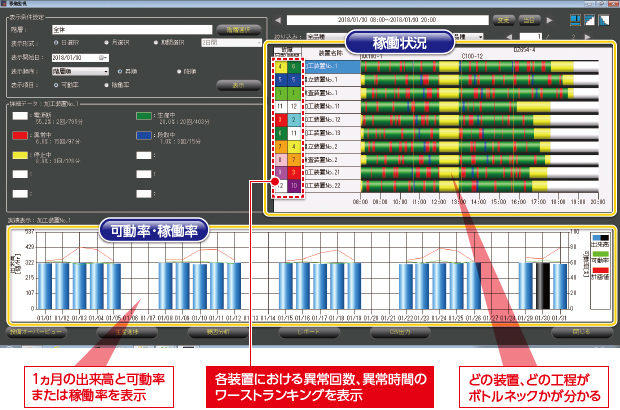
Task: Select 稼働率 as display item
Action: [x=106, y=85]
